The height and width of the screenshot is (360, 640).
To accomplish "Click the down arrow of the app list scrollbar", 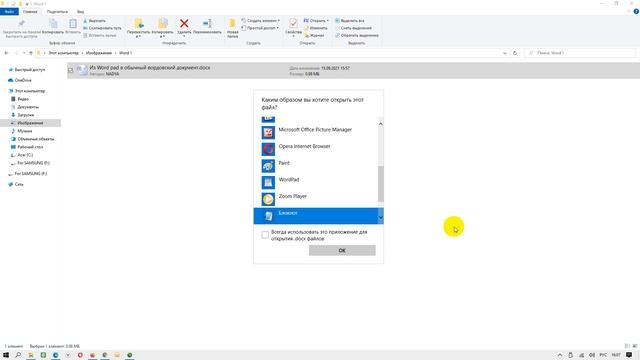I will 380,218.
